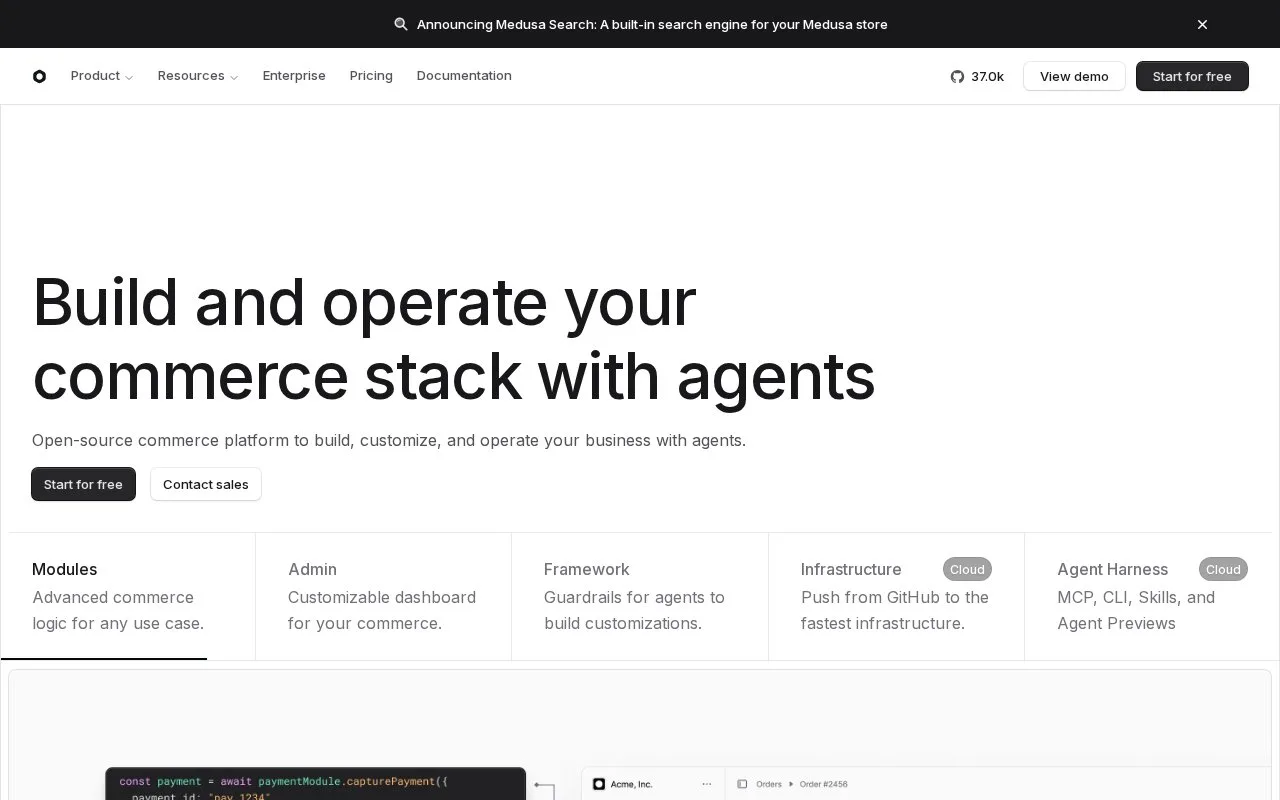This screenshot has width=1280, height=800.
Task: Click the capturePayment code snippet thumbnail
Action: [315, 784]
